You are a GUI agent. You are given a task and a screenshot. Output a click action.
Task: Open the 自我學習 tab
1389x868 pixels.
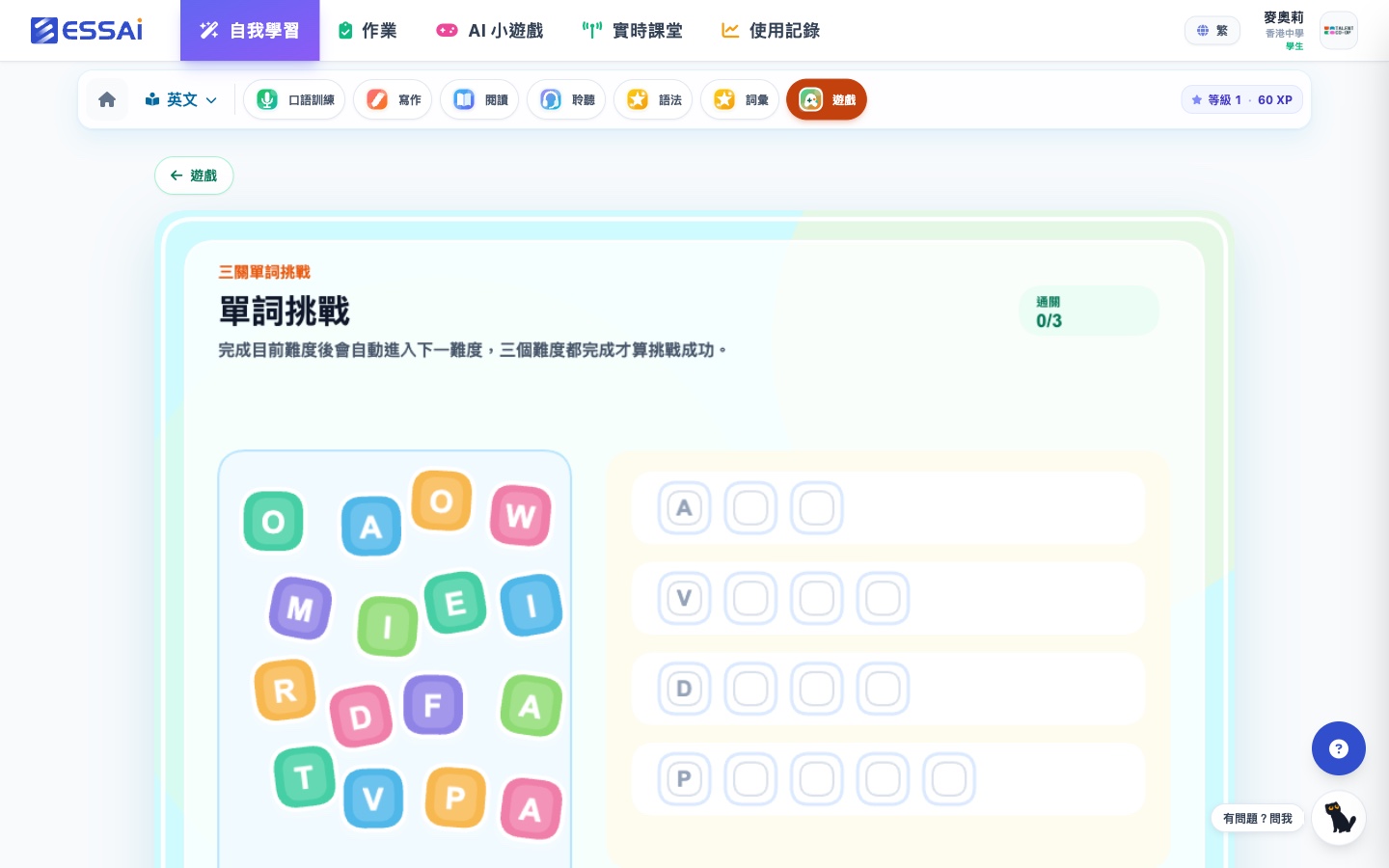(250, 31)
